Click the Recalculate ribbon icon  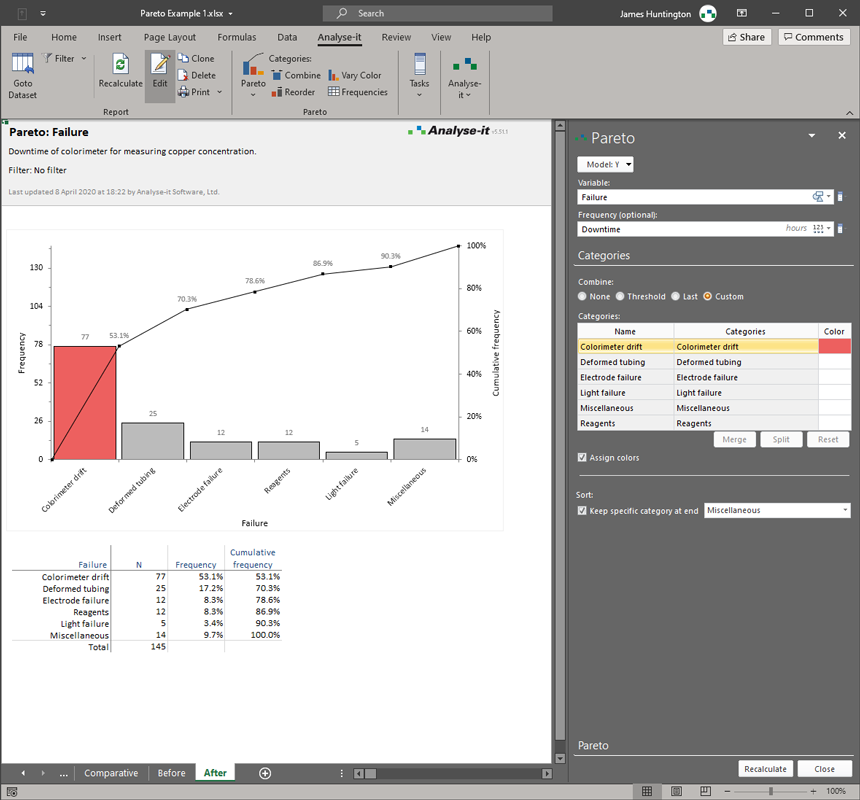[120, 64]
